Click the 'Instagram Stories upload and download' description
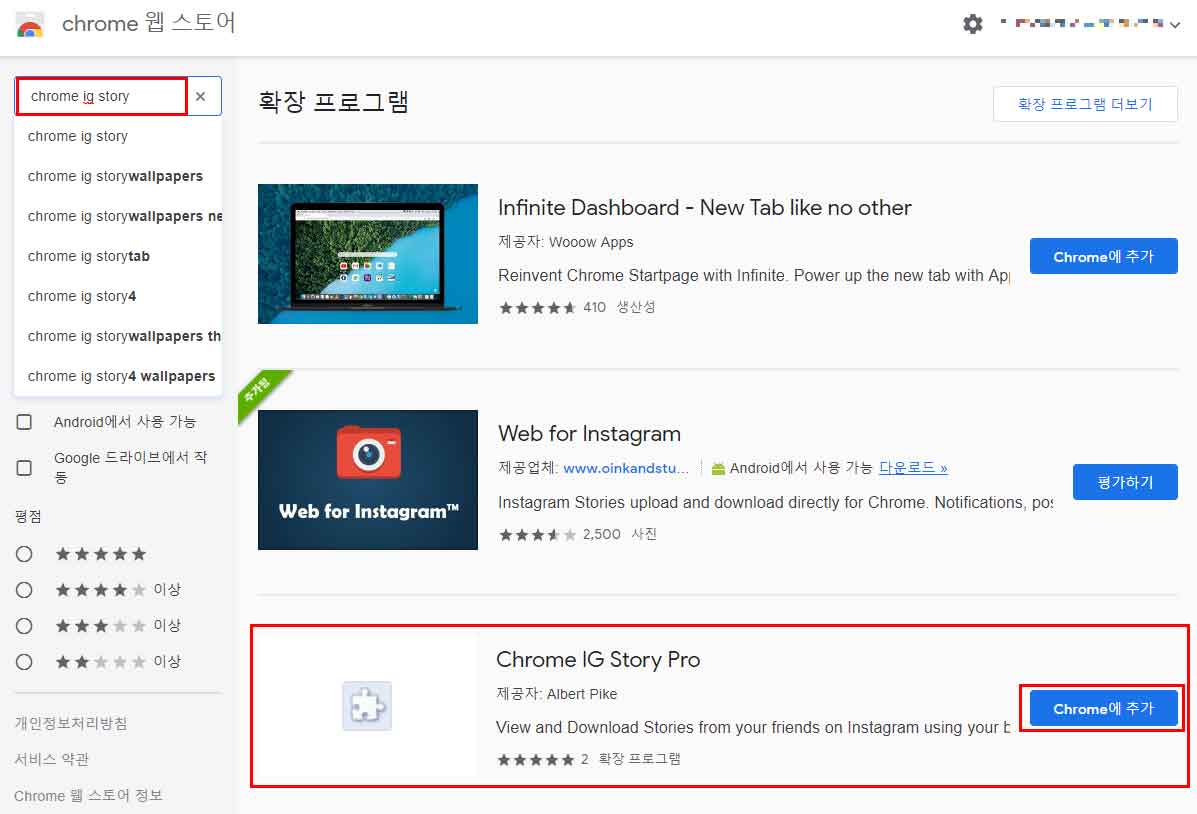1197x814 pixels. click(775, 502)
